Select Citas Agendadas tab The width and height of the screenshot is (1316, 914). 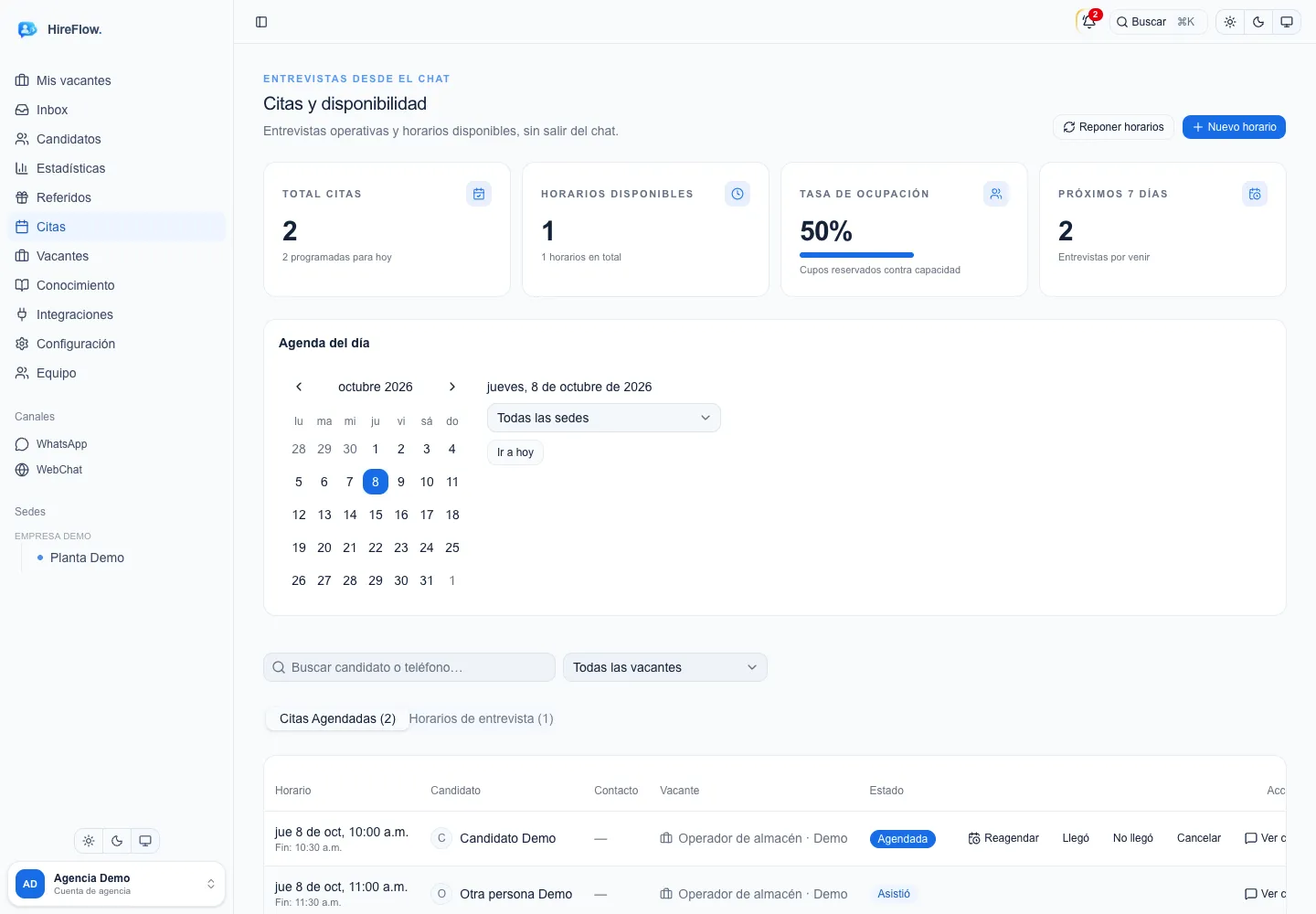(x=337, y=718)
